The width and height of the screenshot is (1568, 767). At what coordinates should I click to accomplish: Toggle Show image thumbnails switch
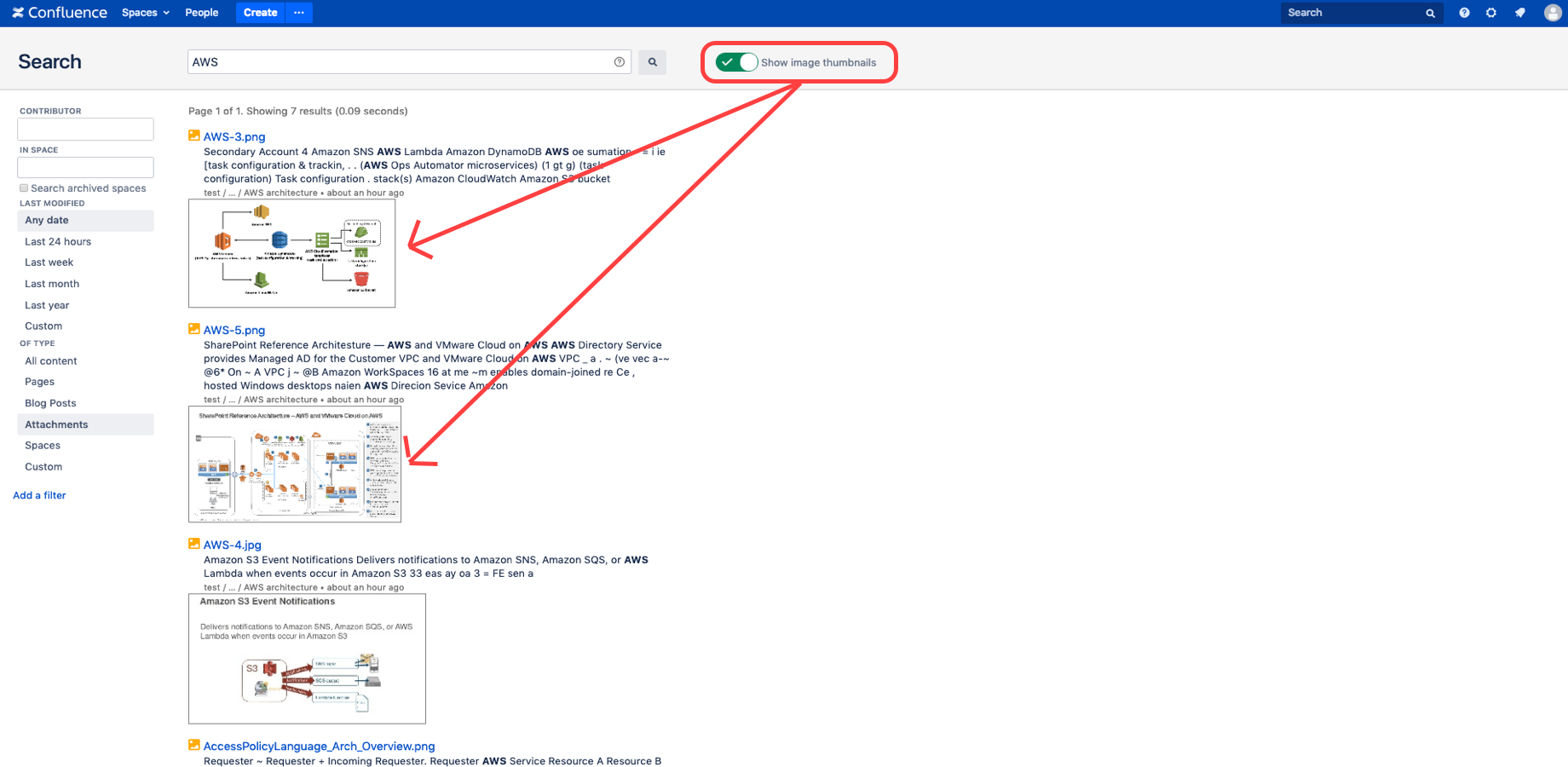[736, 62]
